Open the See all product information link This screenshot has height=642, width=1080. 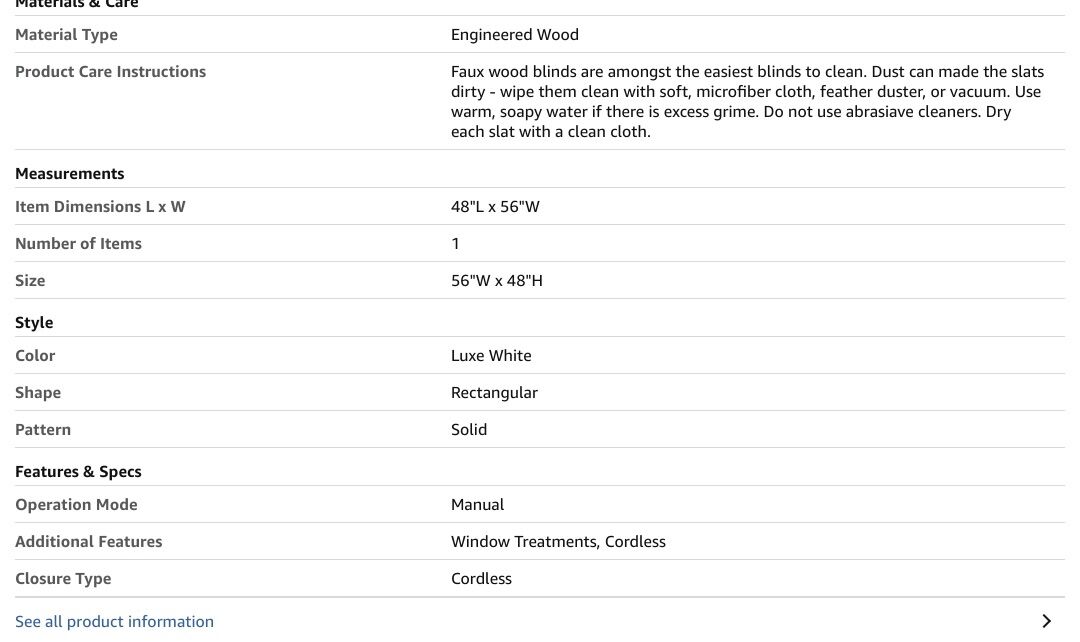point(114,621)
